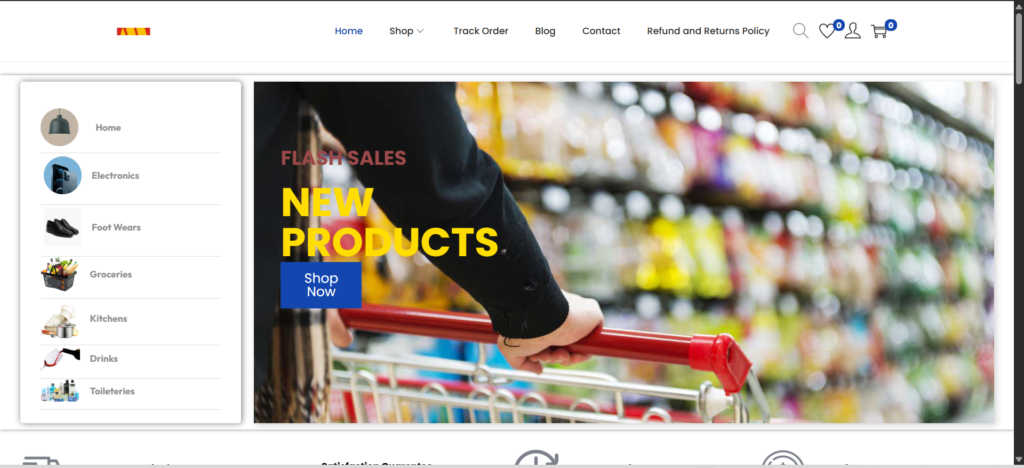Open Refund and Returns Policy page
Viewport: 1024px width, 468px height.
708,31
